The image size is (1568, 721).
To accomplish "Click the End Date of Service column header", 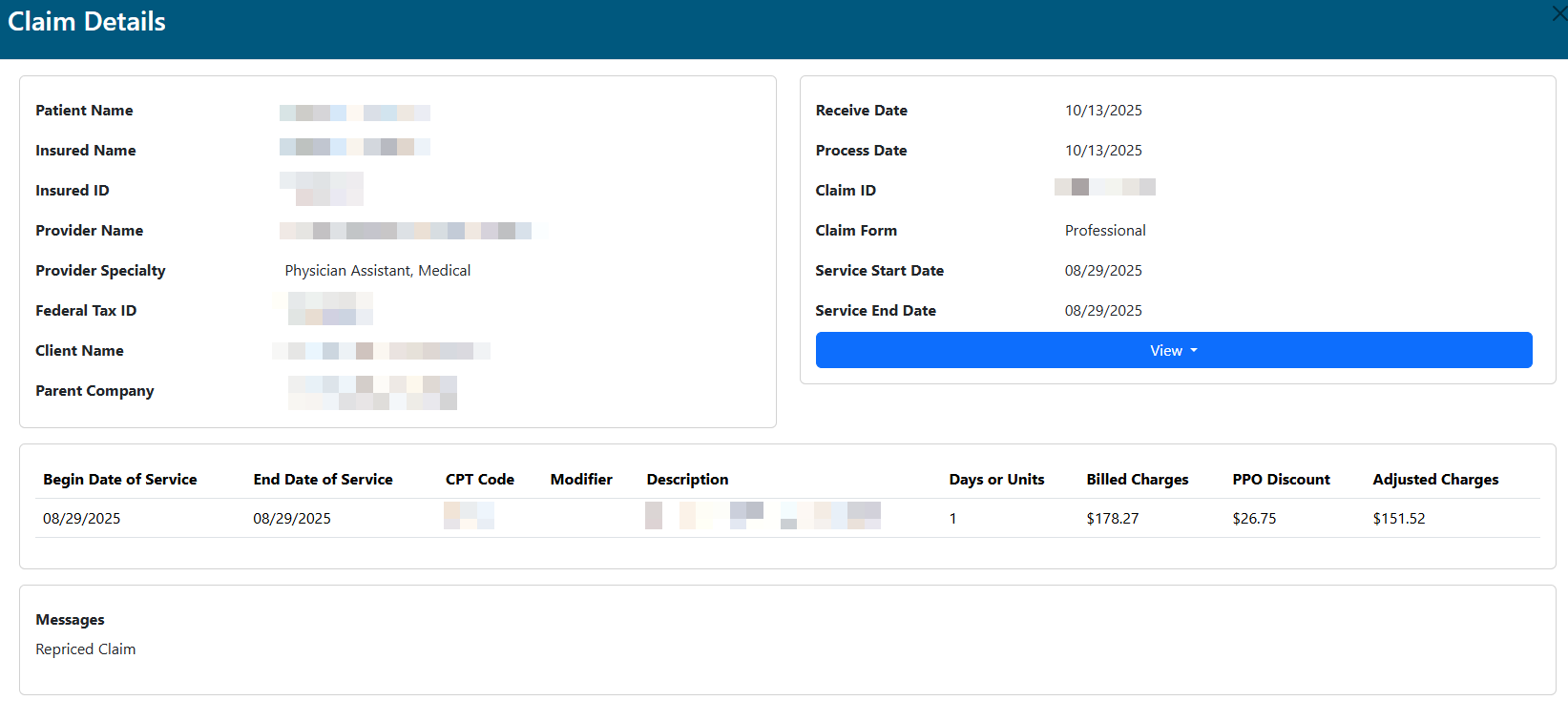I will tap(323, 479).
